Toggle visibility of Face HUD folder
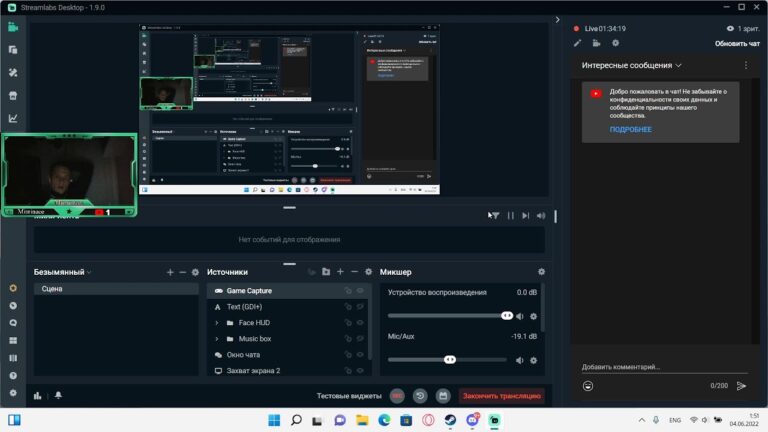Screen dimensions: 768x432 tap(360, 323)
